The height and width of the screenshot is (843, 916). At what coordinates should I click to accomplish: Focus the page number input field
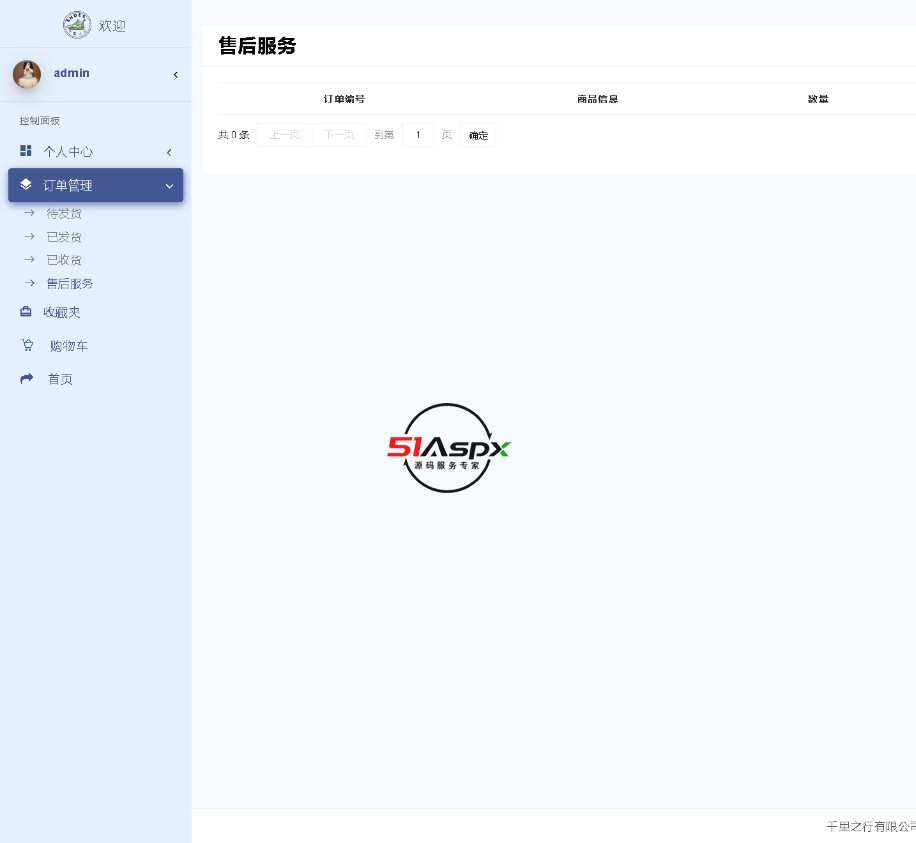coord(418,135)
